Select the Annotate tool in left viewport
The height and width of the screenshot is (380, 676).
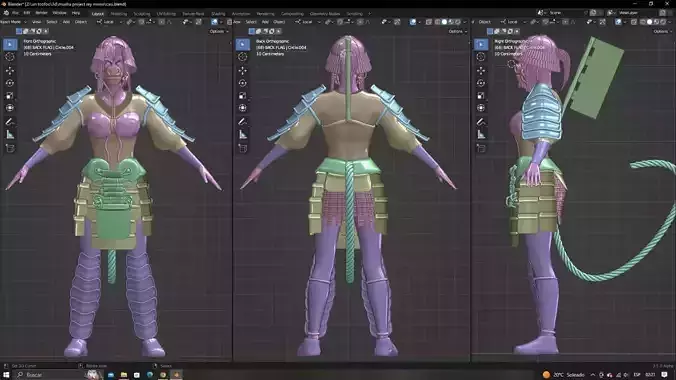(10, 122)
